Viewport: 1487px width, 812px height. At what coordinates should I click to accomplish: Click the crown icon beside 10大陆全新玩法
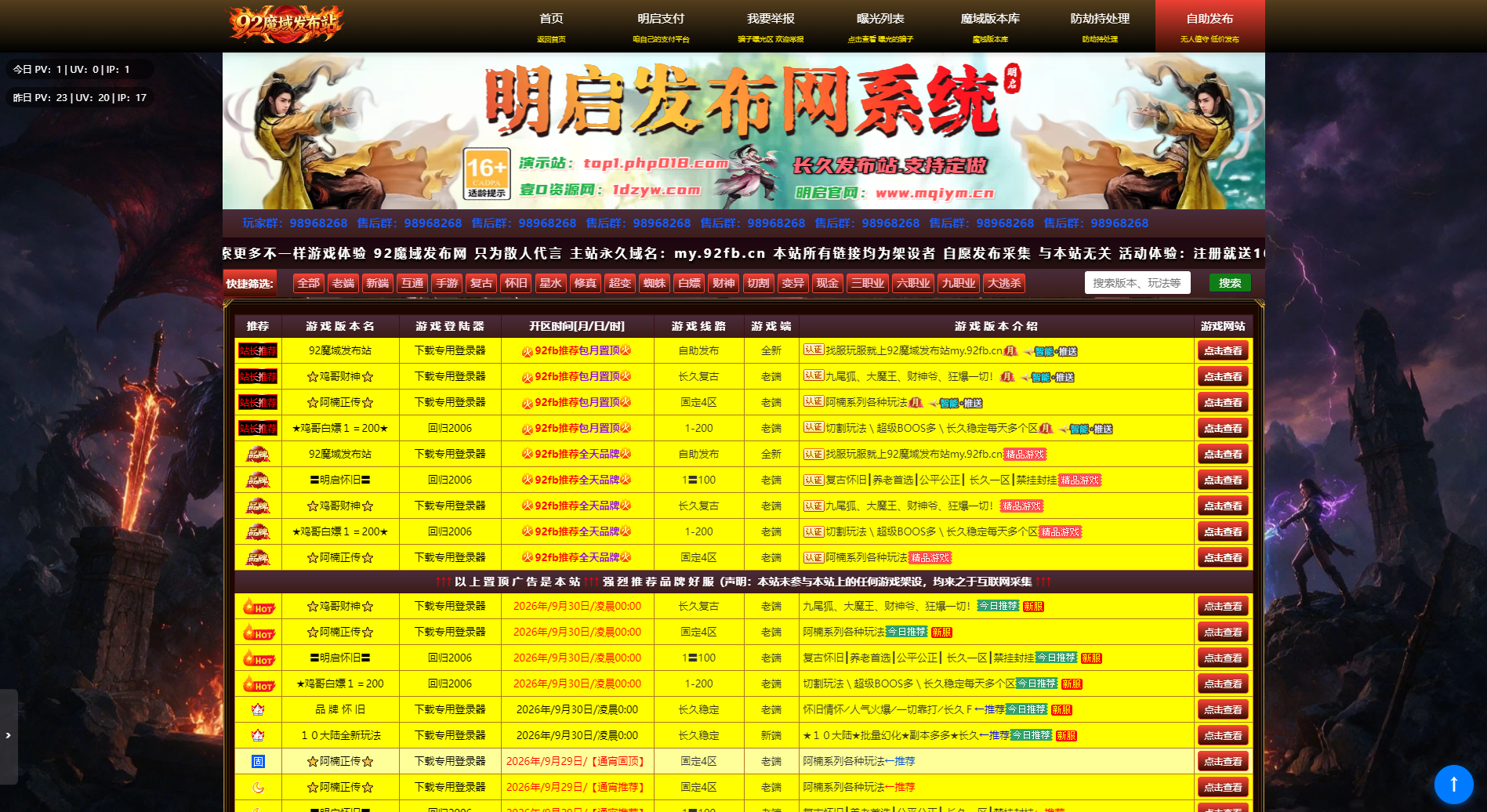point(258,736)
